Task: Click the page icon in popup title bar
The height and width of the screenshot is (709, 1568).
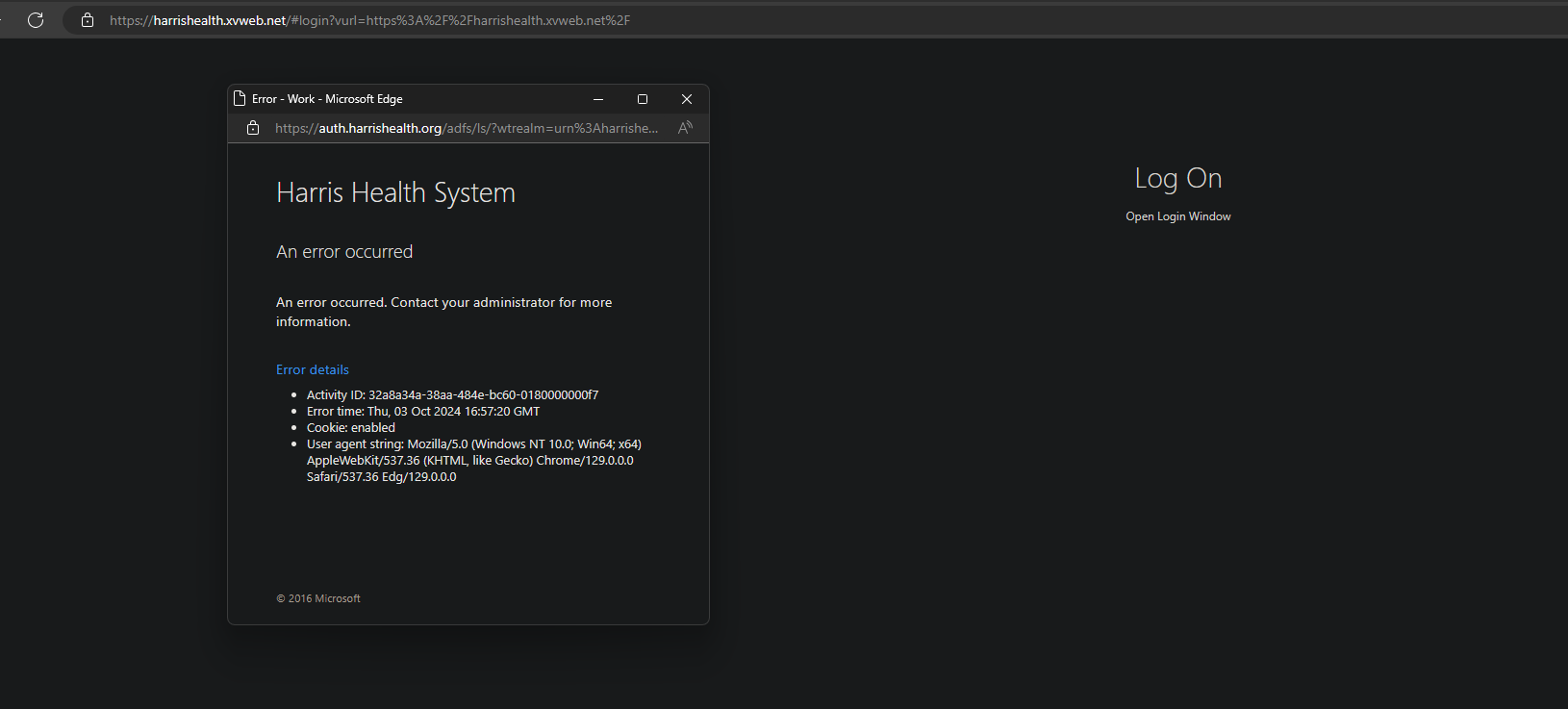Action: pos(240,98)
